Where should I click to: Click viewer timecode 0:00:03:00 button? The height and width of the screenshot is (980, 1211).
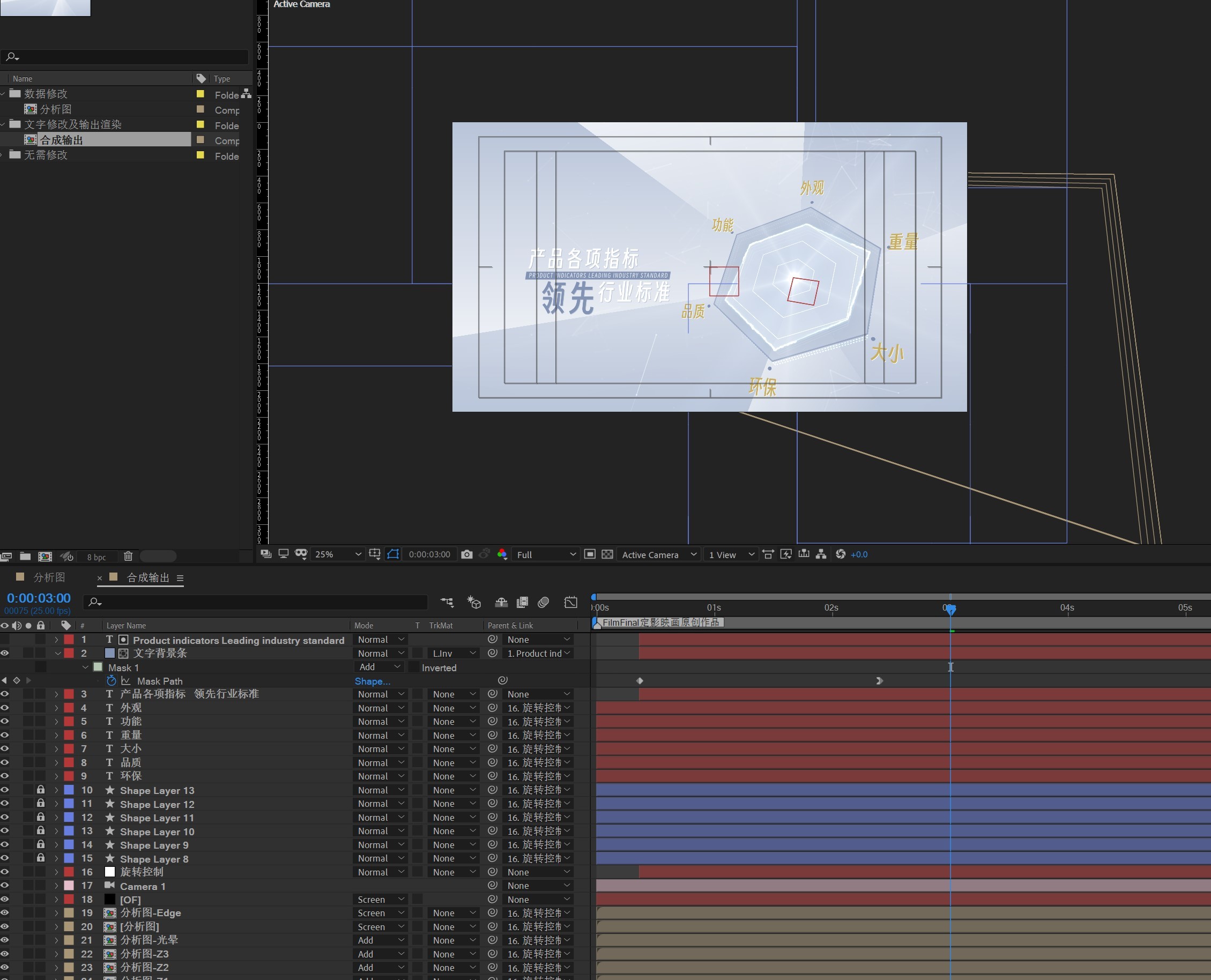click(429, 554)
